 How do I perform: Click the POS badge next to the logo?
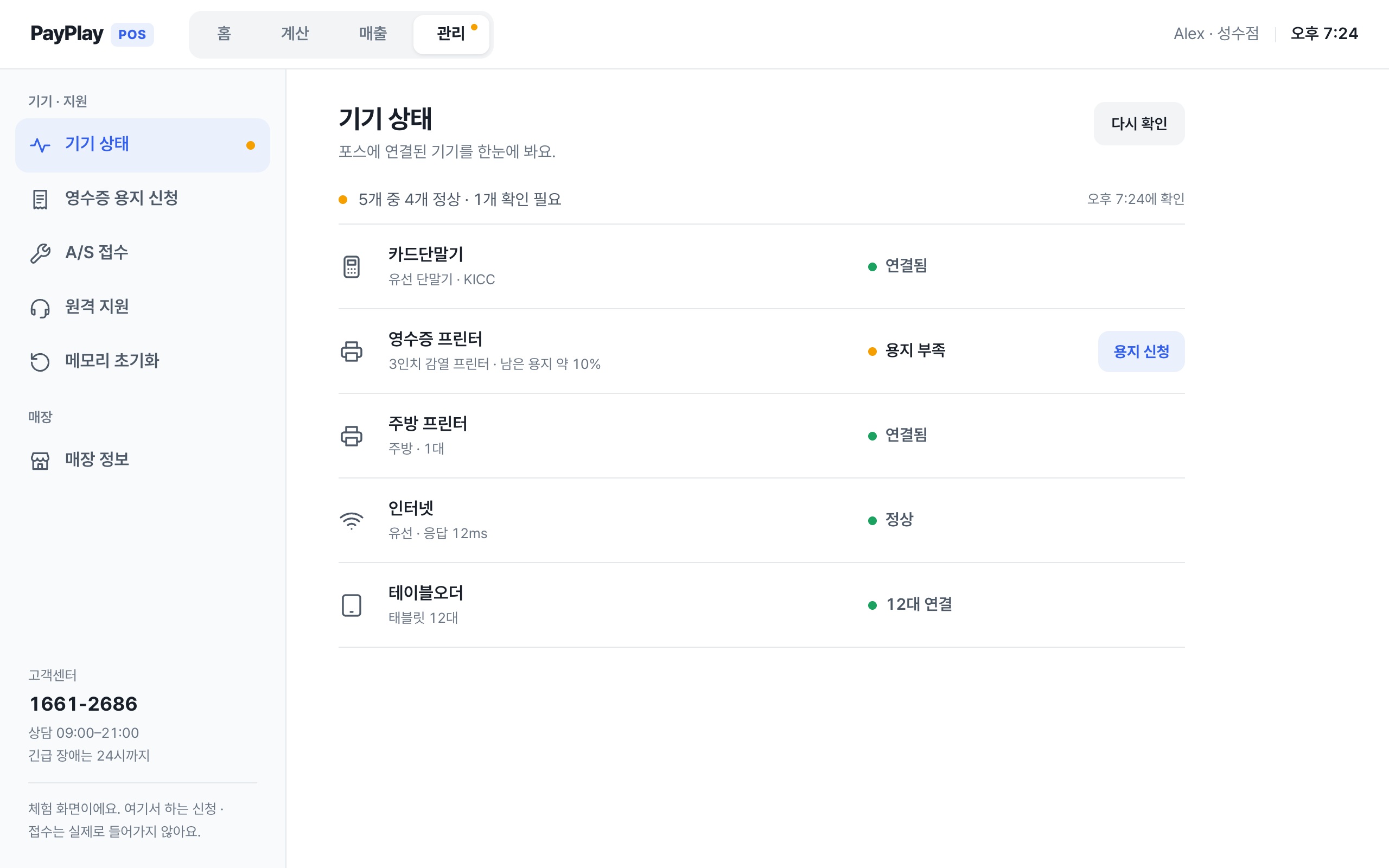pos(132,34)
